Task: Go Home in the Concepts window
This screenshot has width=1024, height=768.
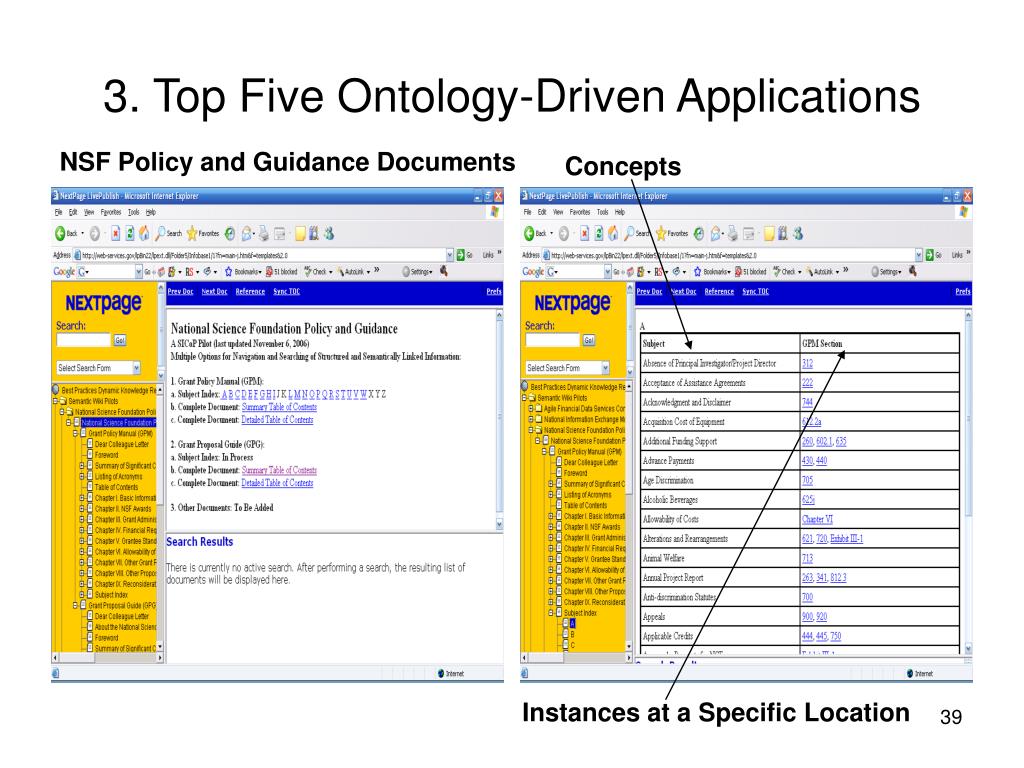Action: [x=613, y=233]
